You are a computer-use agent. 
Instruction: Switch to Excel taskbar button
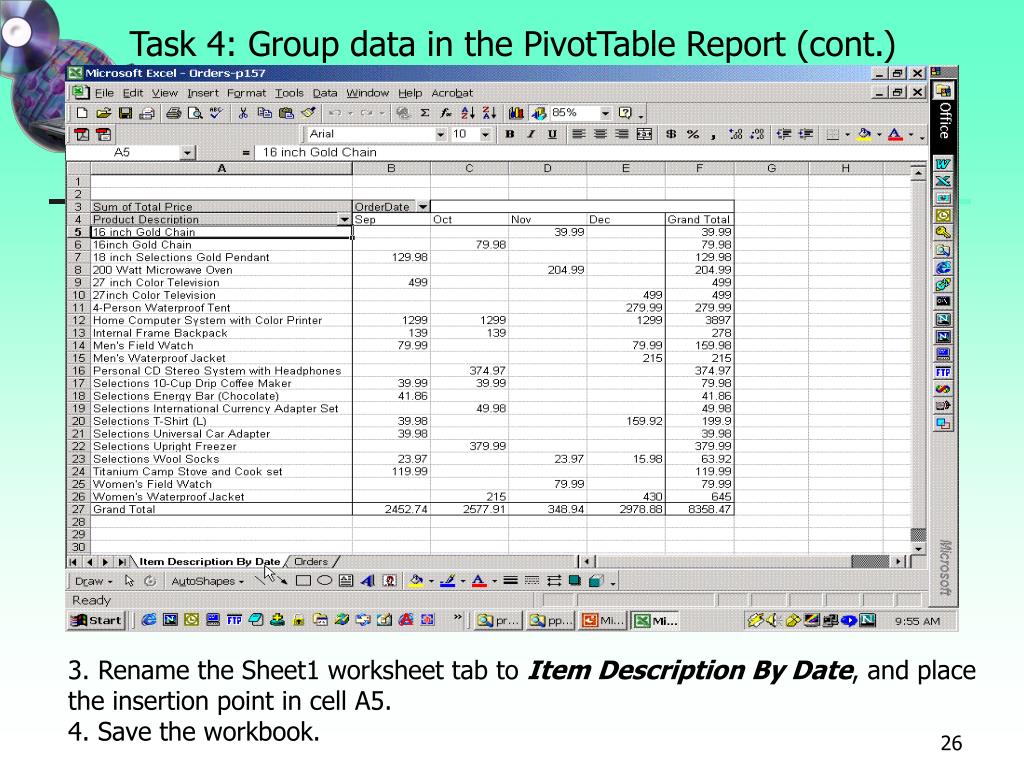tap(656, 620)
